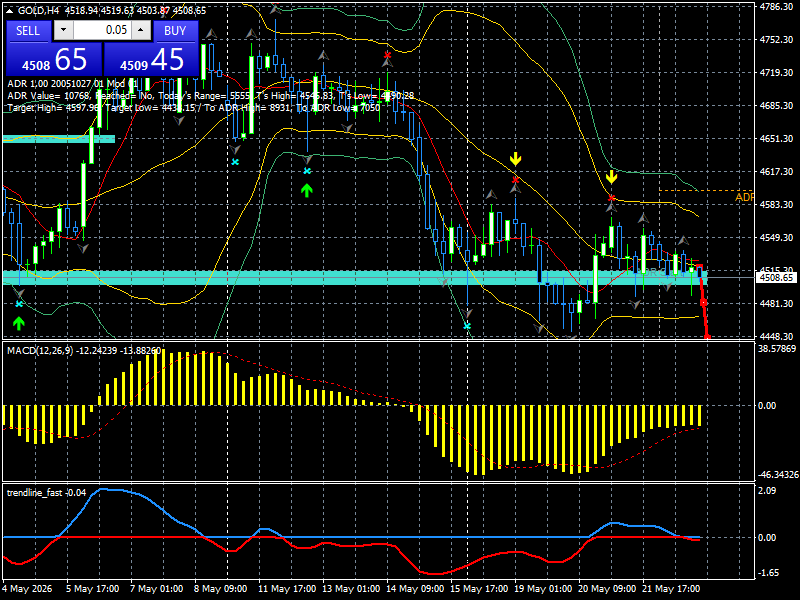Screen dimensions: 800x600
Task: Click the 21 May 17:00 time label
Action: (671, 589)
